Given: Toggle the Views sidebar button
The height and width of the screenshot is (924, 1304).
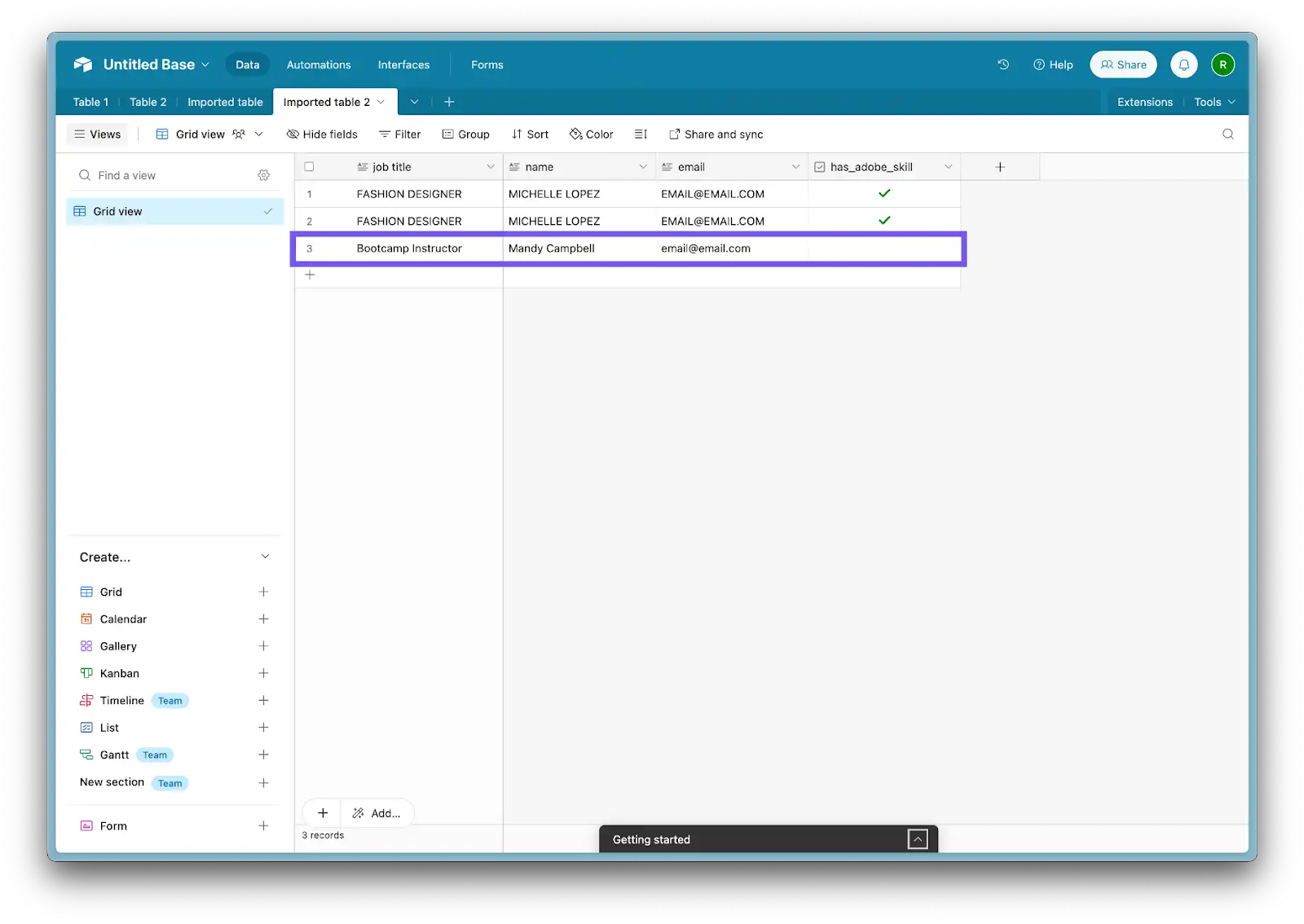Looking at the screenshot, I should [98, 134].
